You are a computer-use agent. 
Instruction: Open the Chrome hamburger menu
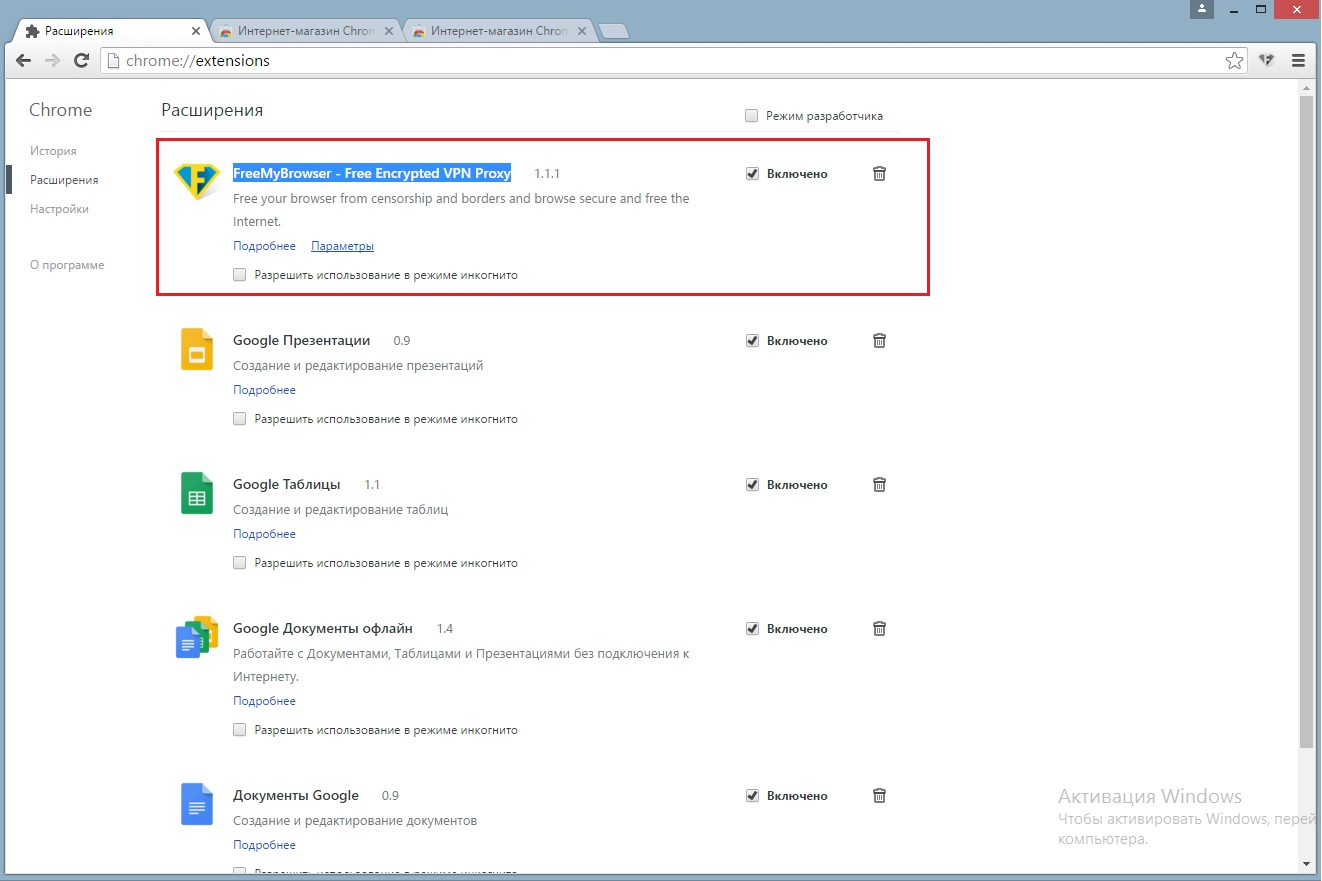click(x=1299, y=61)
